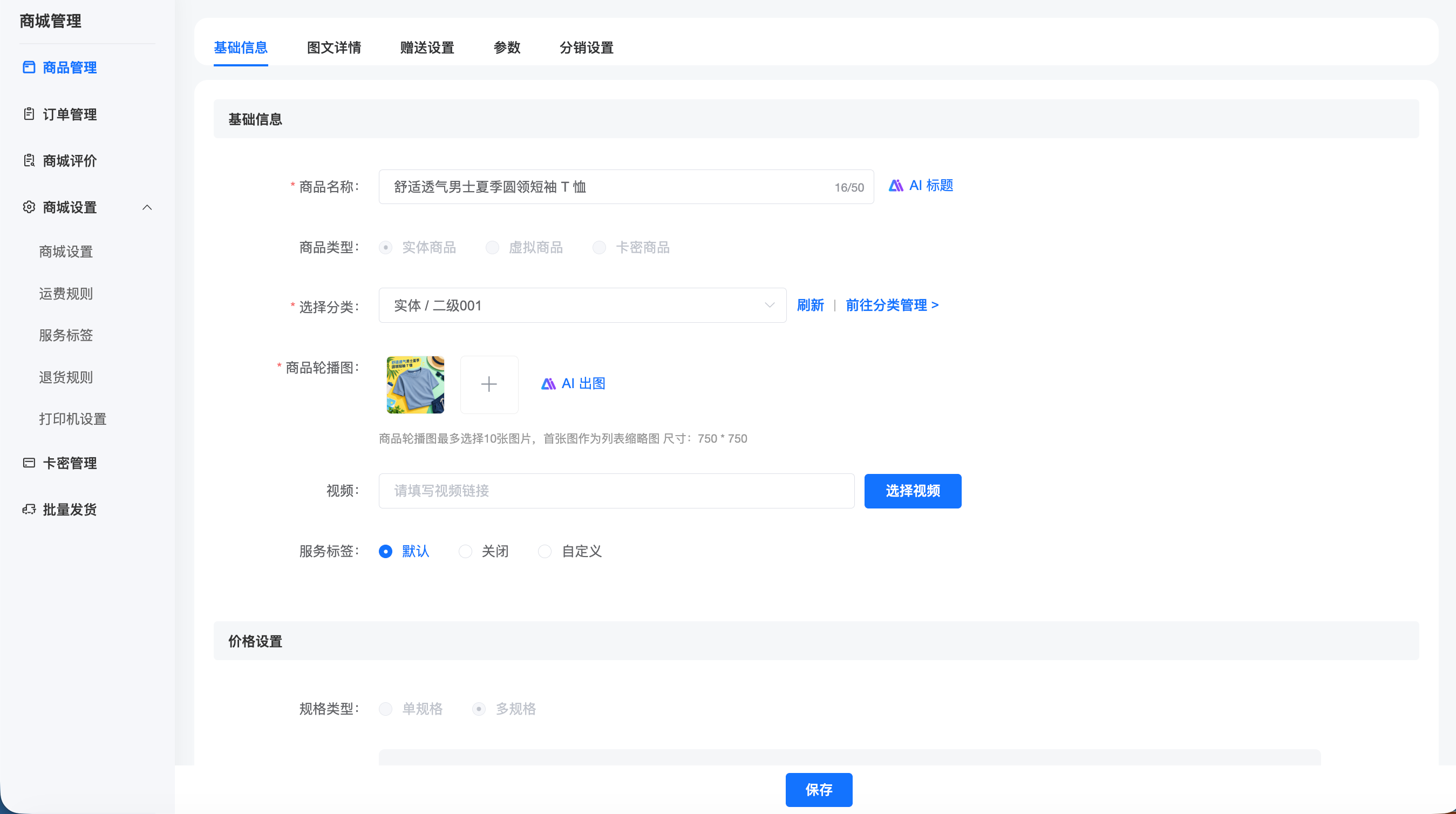
Task: Choose the 多规格 radio option
Action: pyautogui.click(x=479, y=709)
